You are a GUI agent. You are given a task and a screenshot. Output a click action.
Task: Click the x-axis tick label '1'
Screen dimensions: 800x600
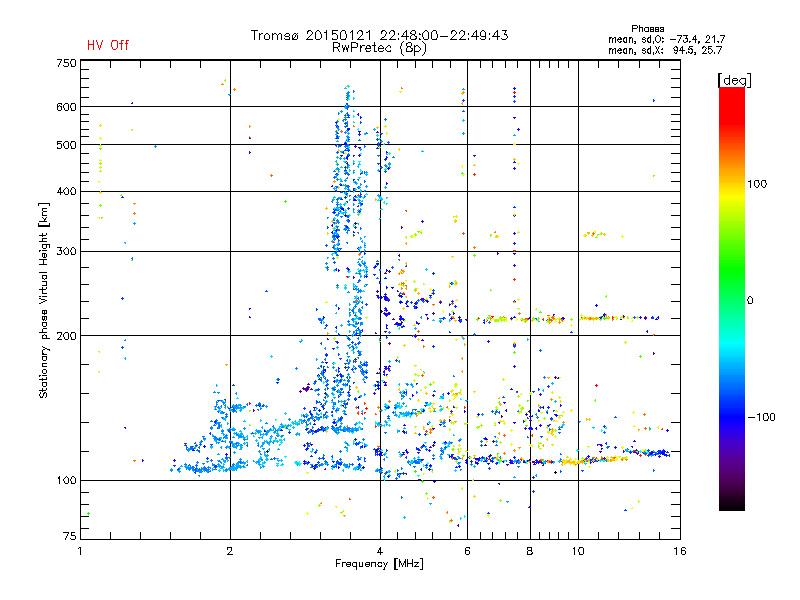tap(80, 551)
